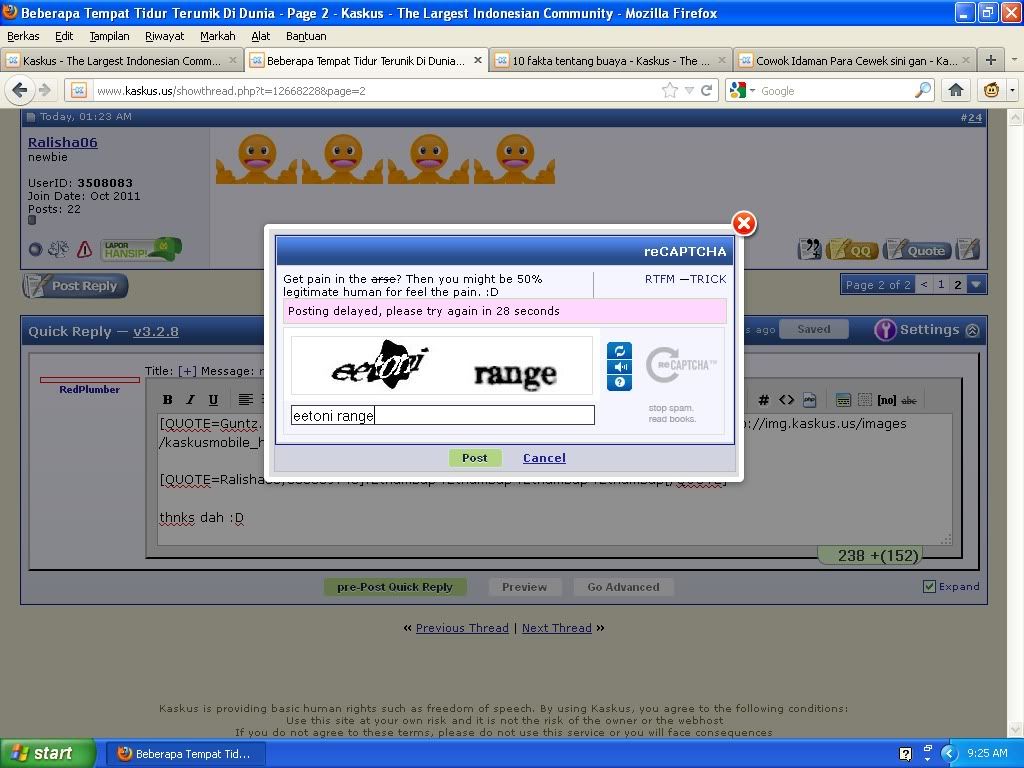Go back to the previous page
The image size is (1024, 768).
pyautogui.click(x=20, y=90)
